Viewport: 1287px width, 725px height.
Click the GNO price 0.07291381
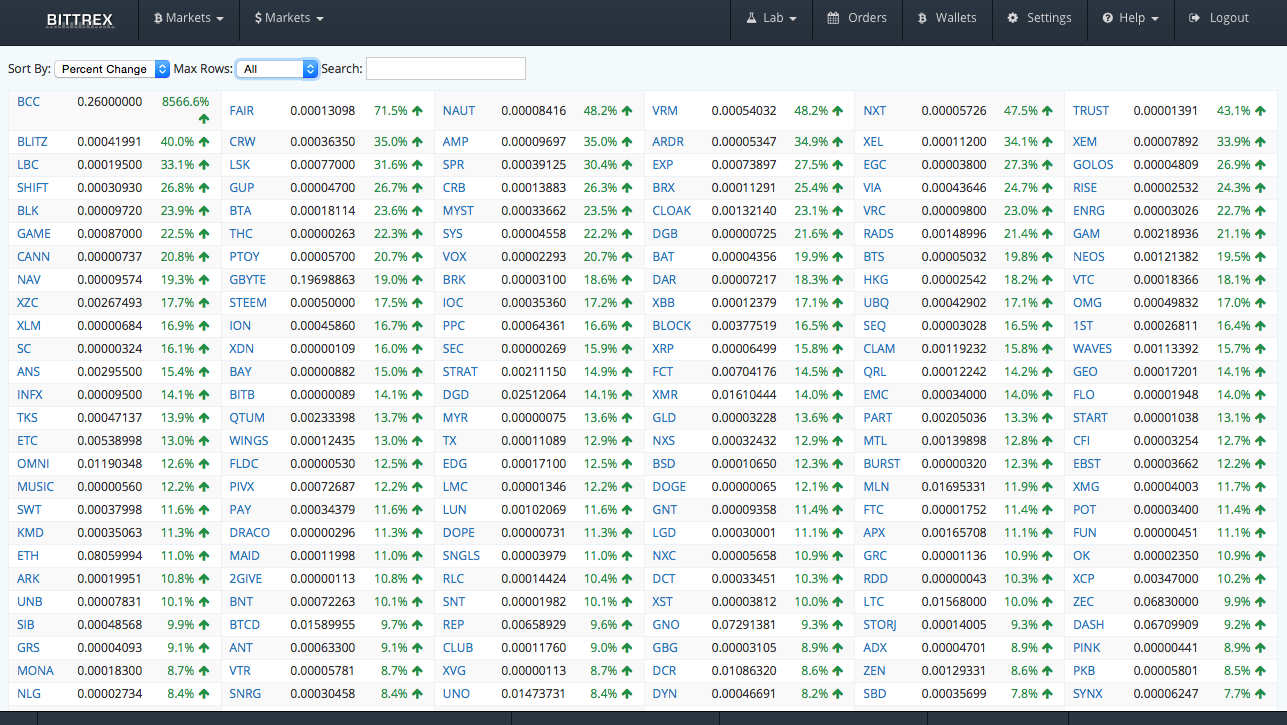(x=744, y=625)
